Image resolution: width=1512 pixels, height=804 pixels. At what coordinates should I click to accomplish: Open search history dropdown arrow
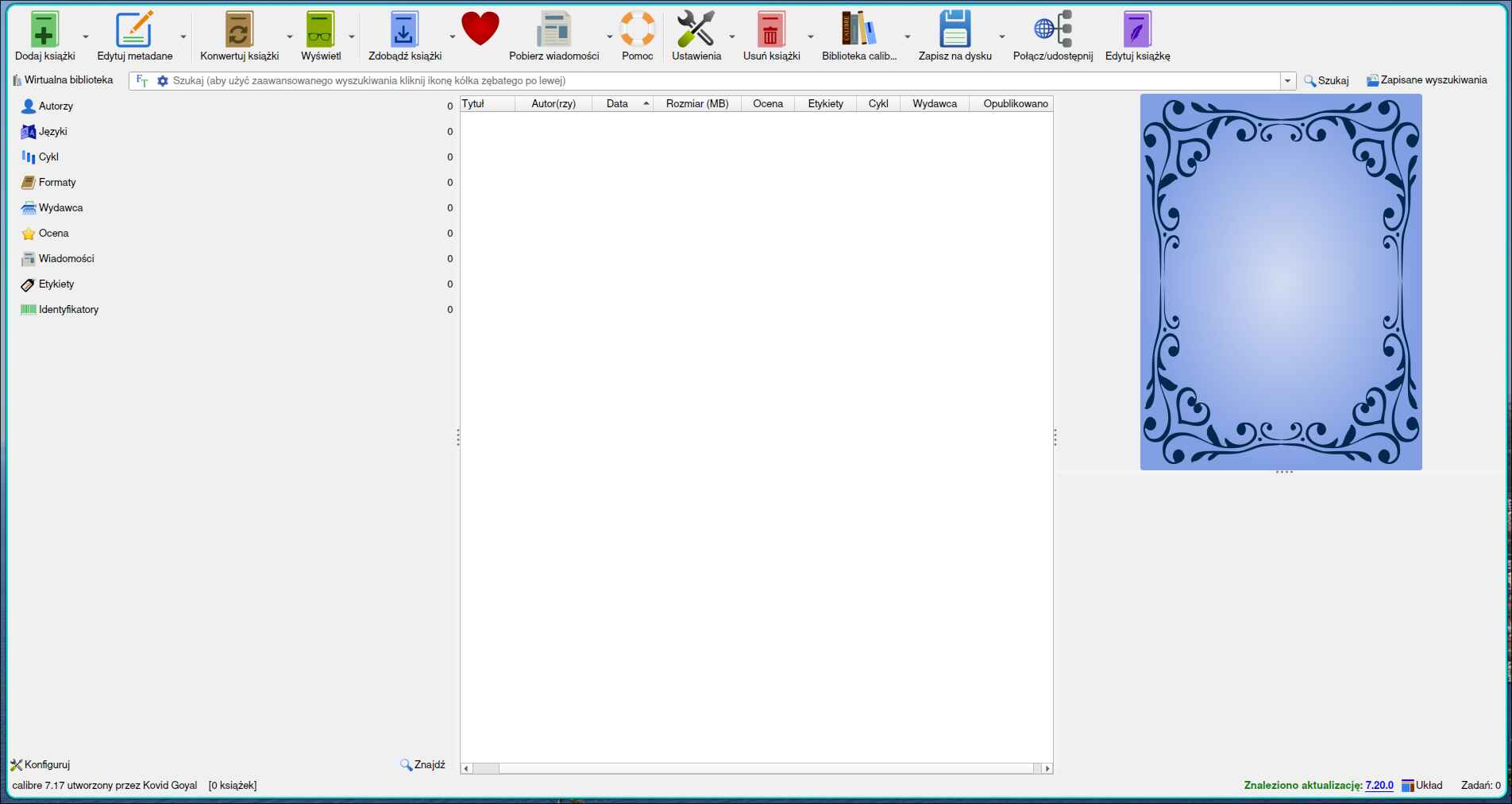tap(1287, 81)
